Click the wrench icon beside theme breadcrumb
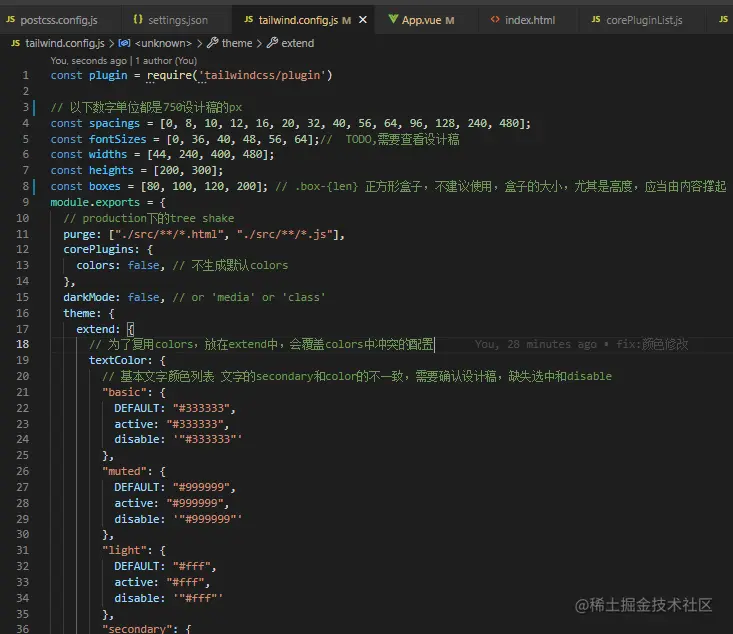This screenshot has width=733, height=634. 213,43
